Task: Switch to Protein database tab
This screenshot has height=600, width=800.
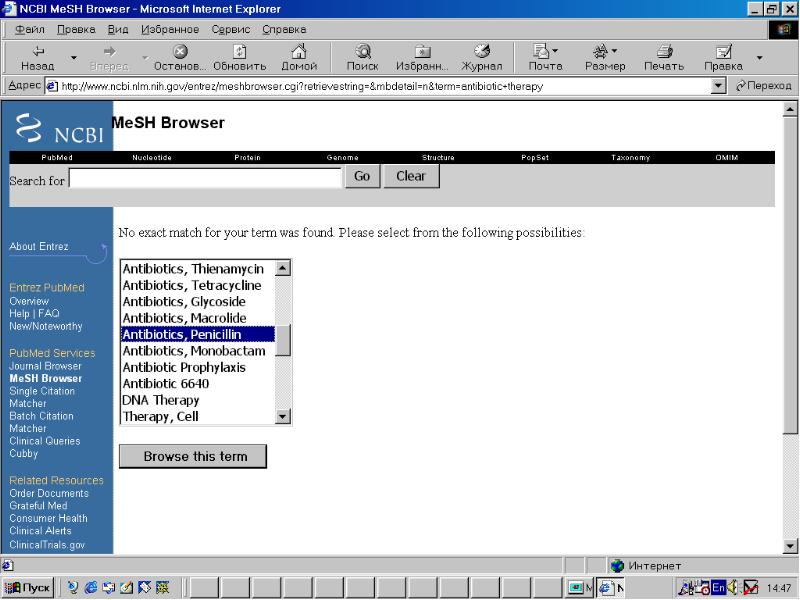Action: click(x=247, y=158)
